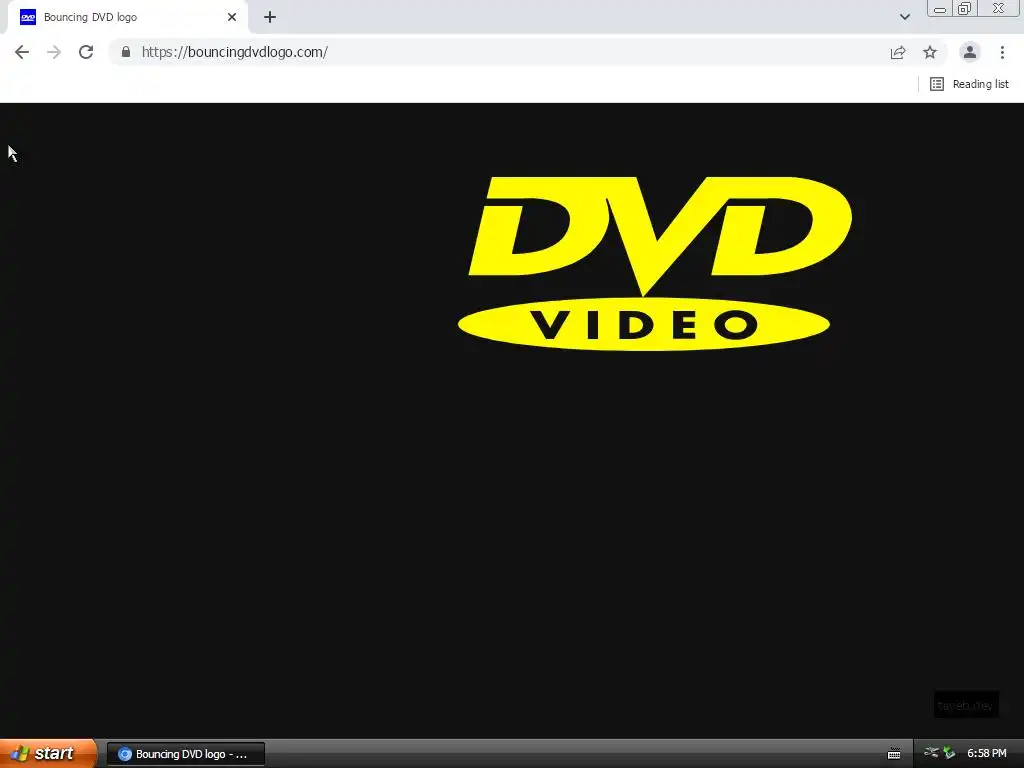The image size is (1024, 768).
Task: Close the browser window
Action: [999, 8]
